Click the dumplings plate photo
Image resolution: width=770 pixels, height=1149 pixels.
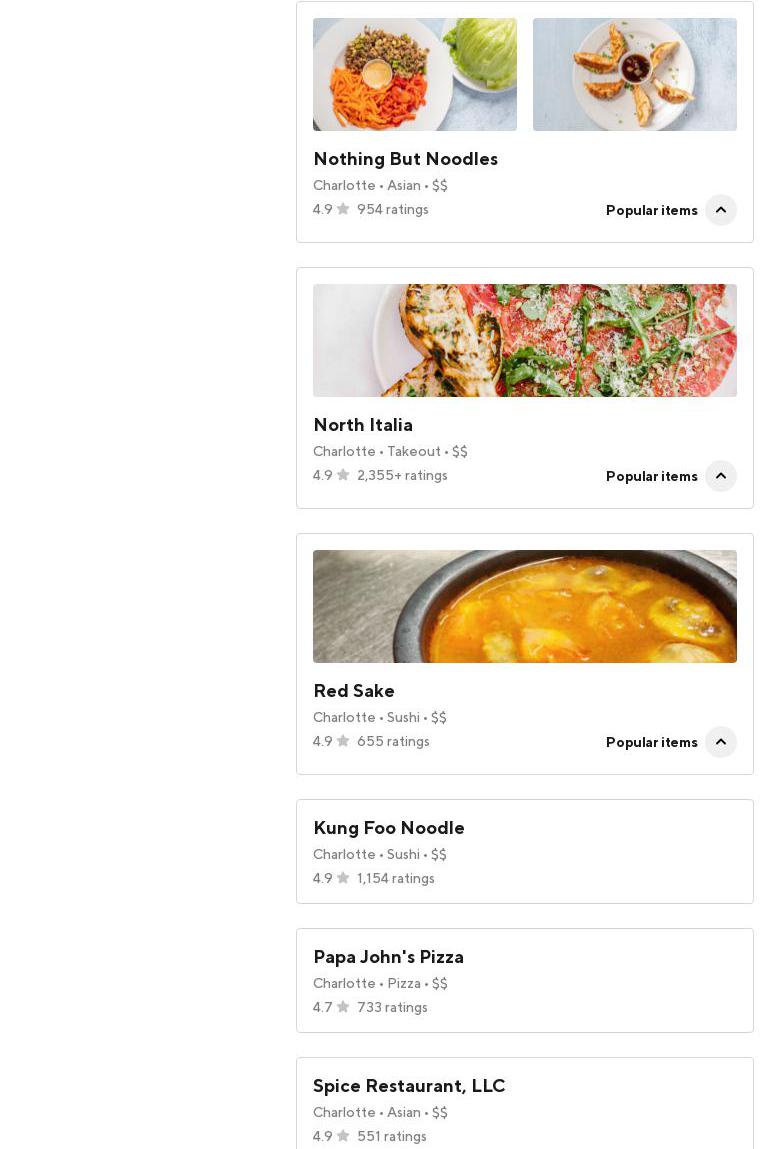click(634, 75)
